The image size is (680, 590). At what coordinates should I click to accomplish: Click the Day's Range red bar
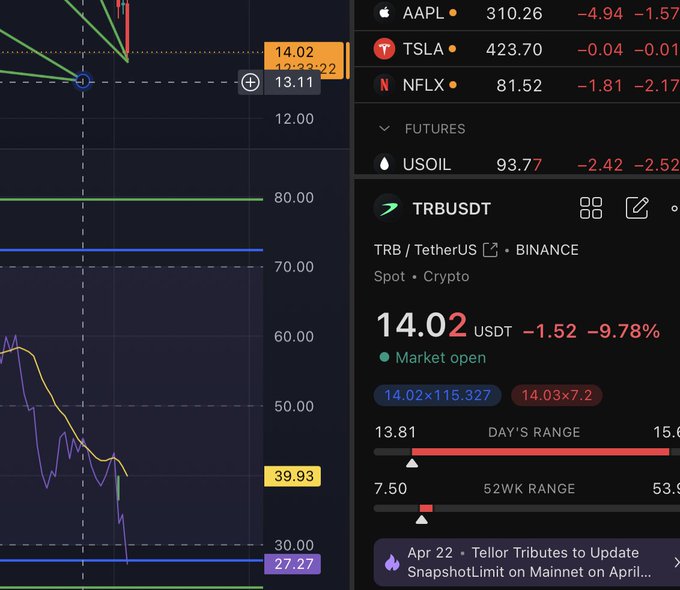(540, 452)
